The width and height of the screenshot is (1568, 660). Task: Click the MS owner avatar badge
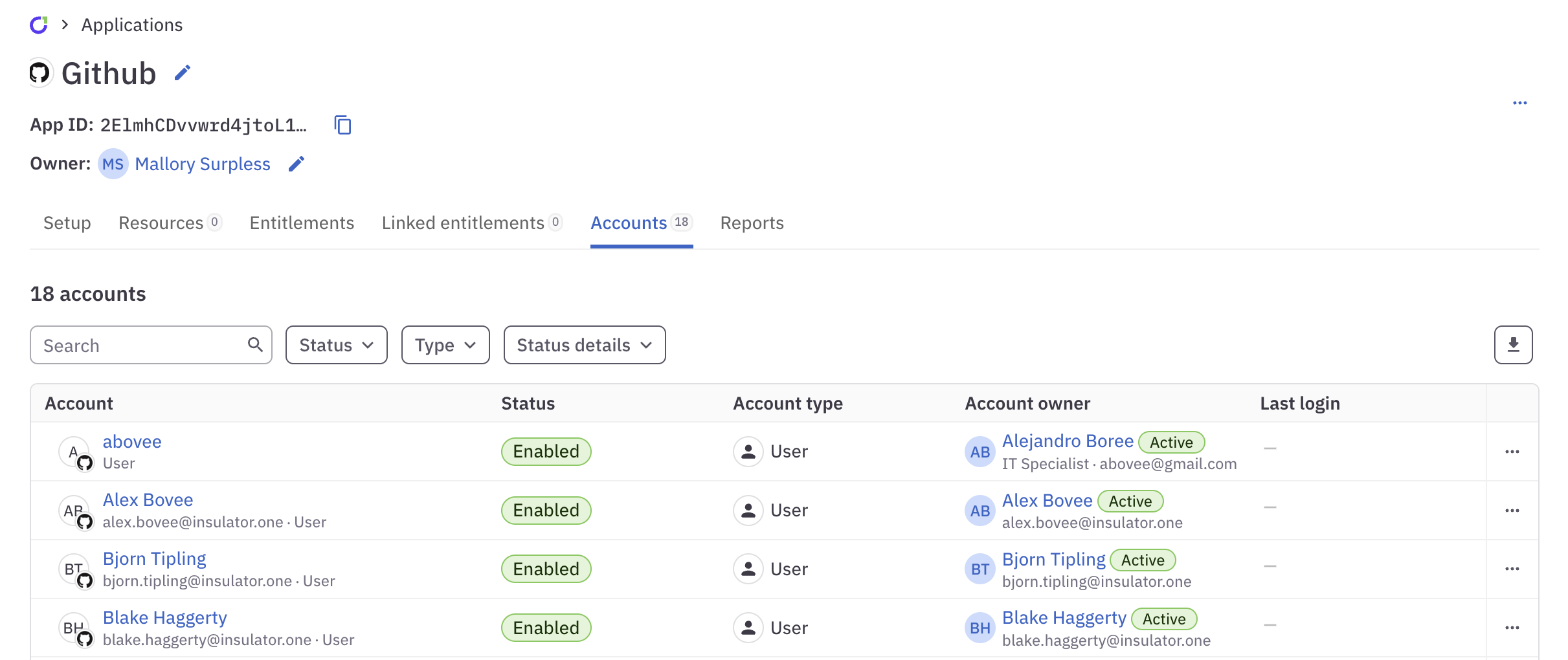tap(113, 164)
